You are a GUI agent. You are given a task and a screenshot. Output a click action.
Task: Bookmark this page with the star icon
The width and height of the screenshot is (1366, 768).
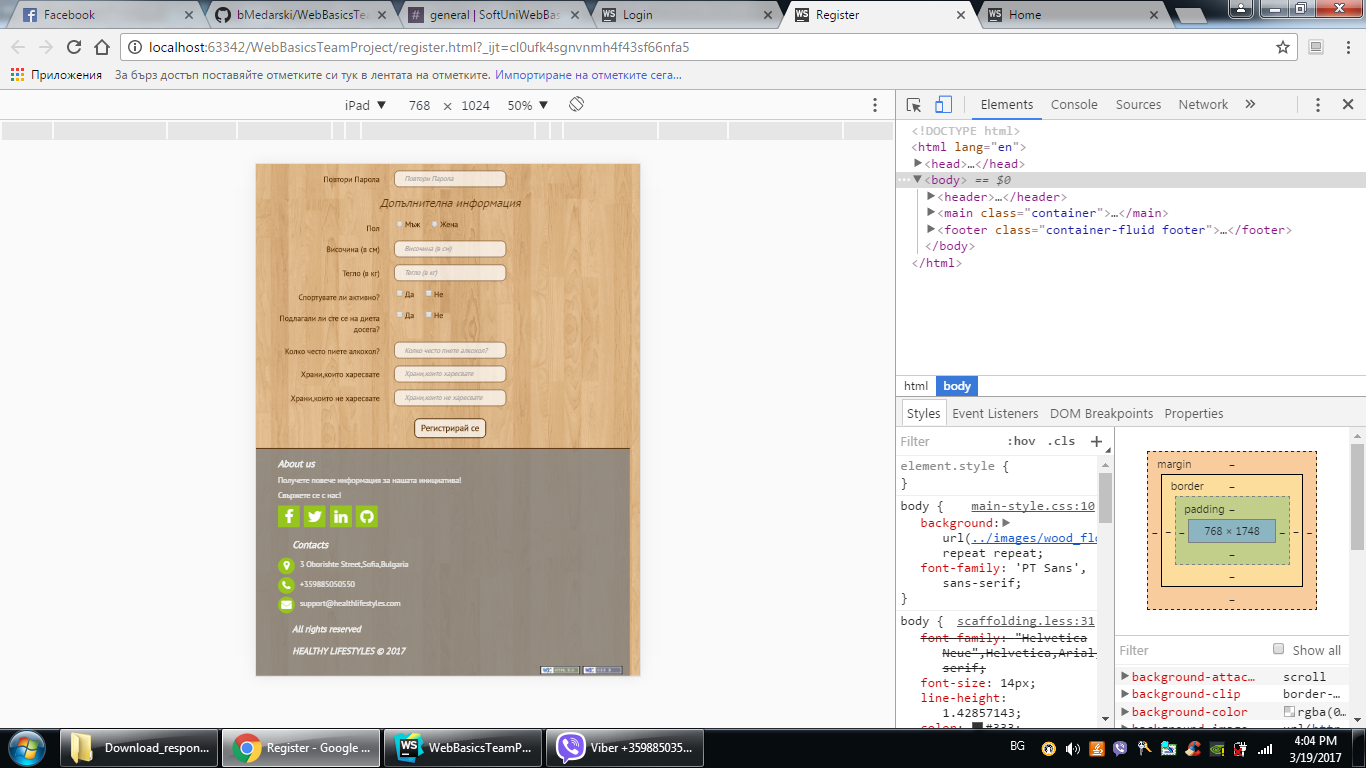1283,47
